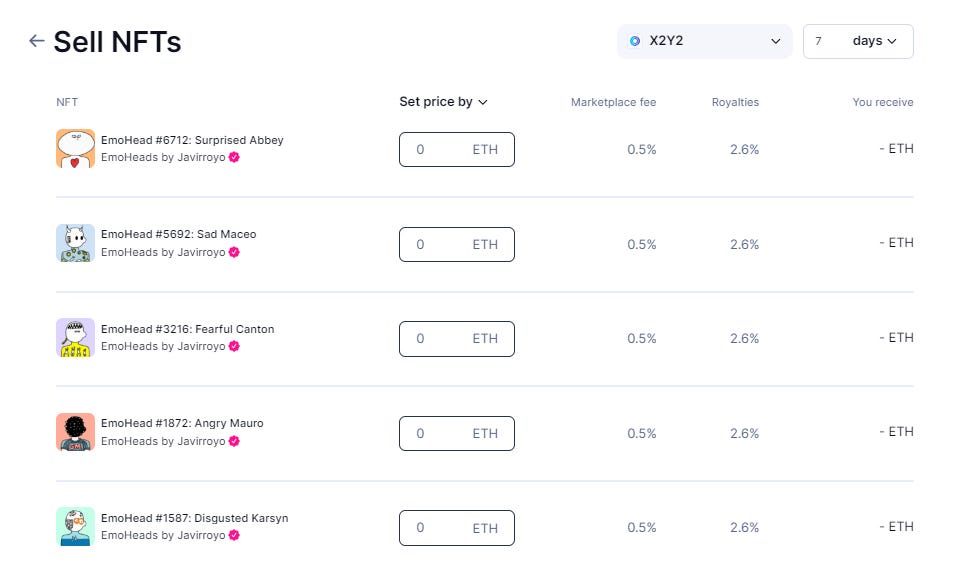Expand the Set price by dropdown
Image resolution: width=963 pixels, height=584 pixels.
pos(443,102)
